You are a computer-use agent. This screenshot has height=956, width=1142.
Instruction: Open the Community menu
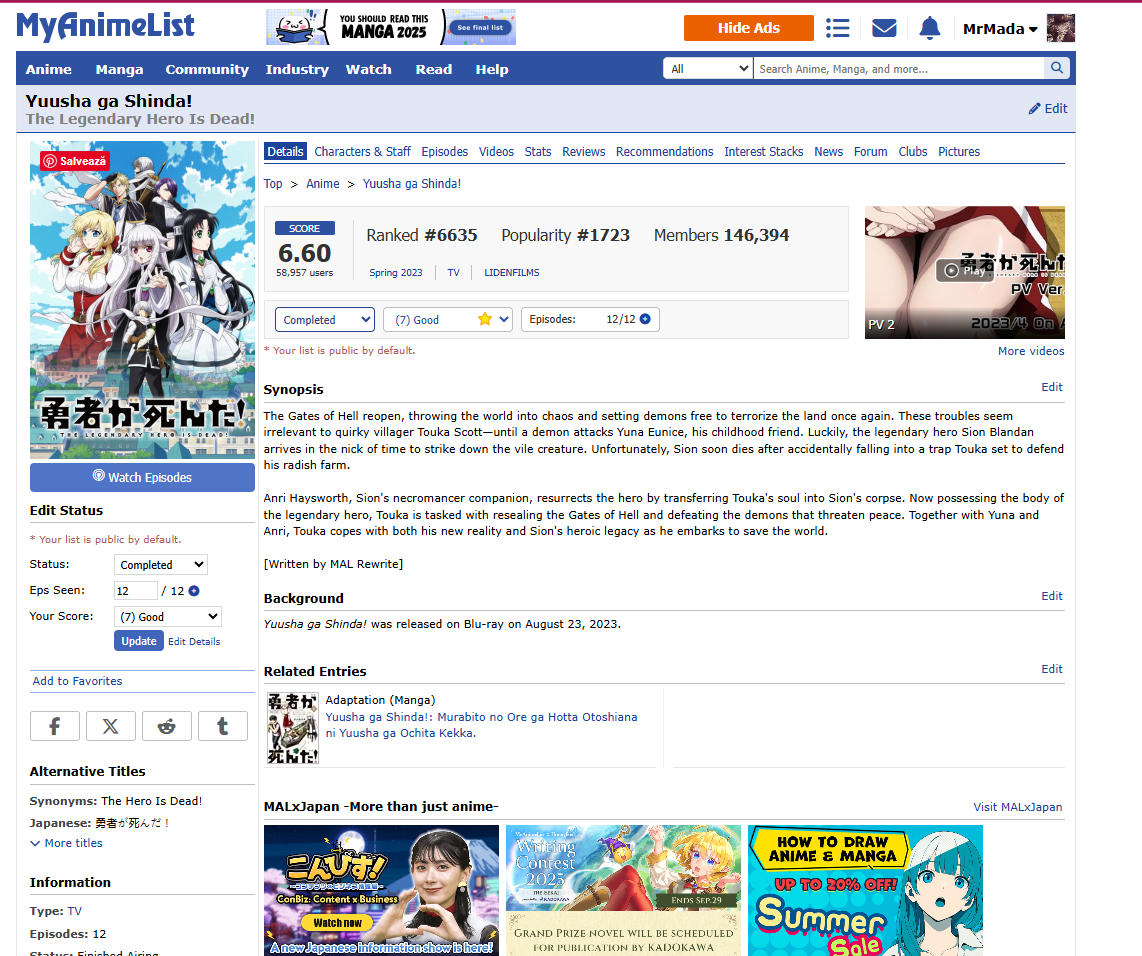[207, 69]
